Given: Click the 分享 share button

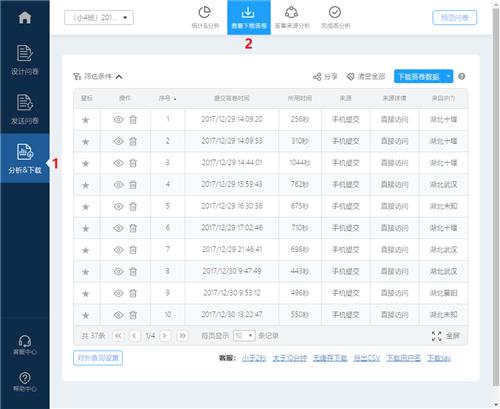Looking at the screenshot, I should point(325,77).
